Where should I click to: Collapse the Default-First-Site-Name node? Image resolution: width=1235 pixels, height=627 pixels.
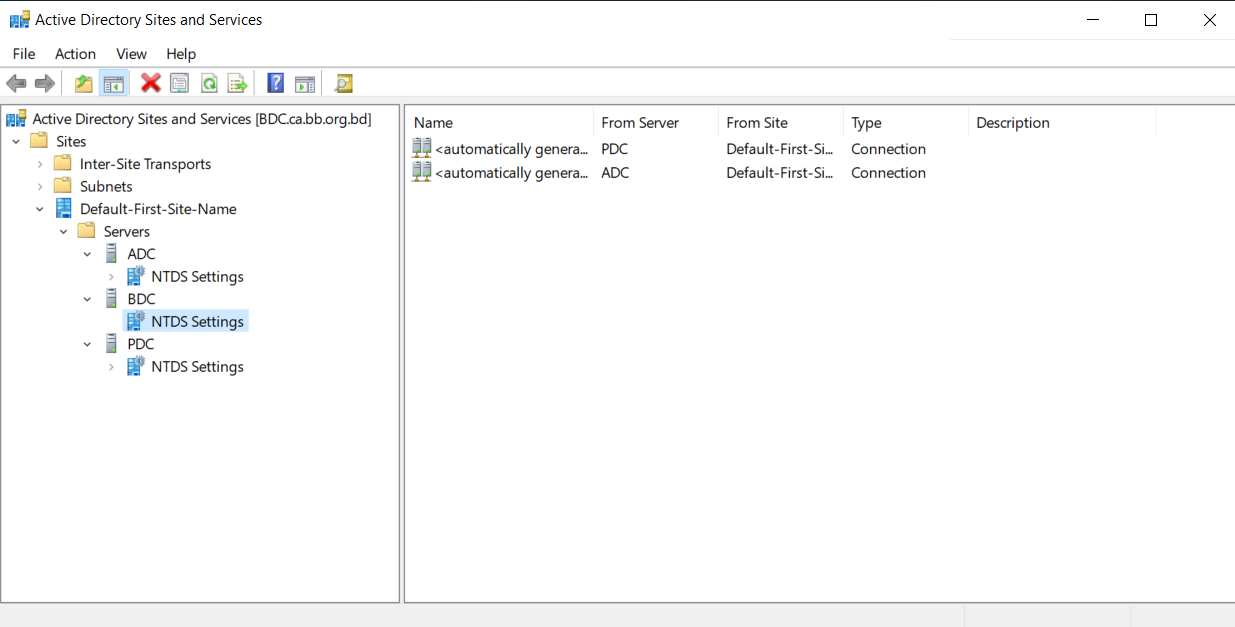[x=40, y=209]
